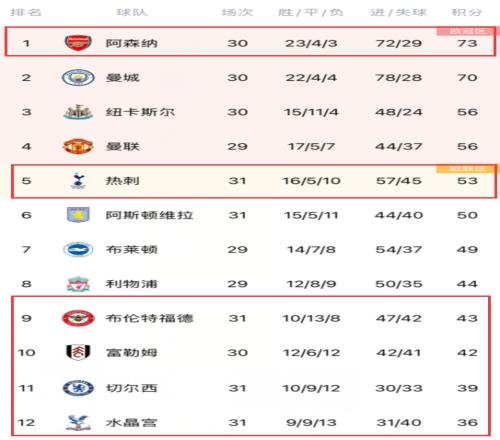Open the Chelsea club badge

pos(78,388)
